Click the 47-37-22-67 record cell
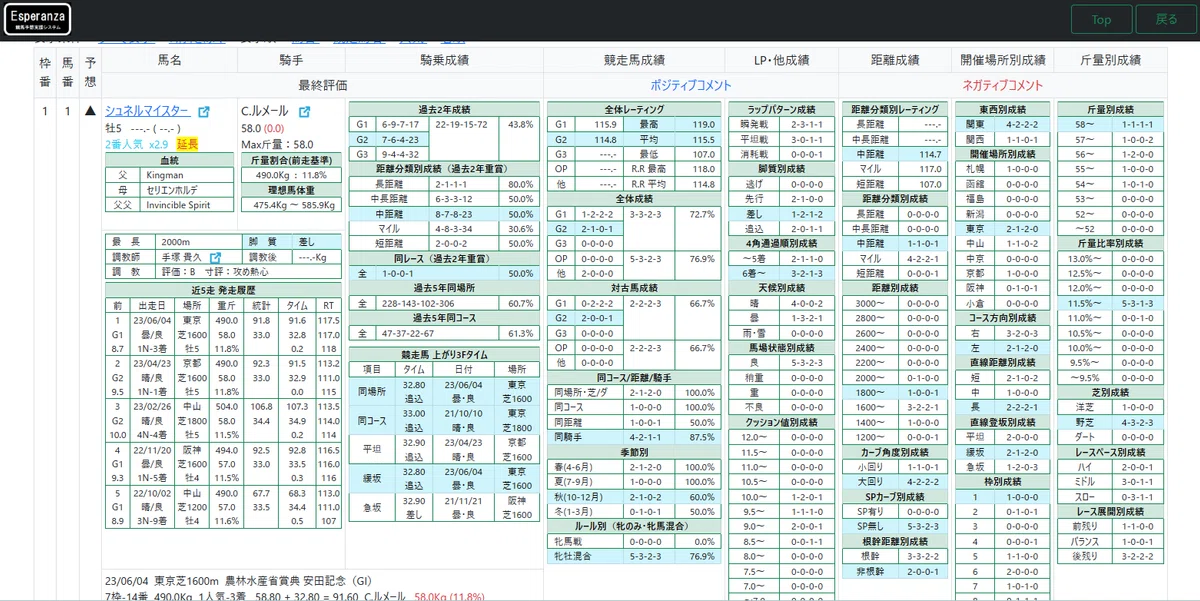1200x601 pixels. click(439, 333)
